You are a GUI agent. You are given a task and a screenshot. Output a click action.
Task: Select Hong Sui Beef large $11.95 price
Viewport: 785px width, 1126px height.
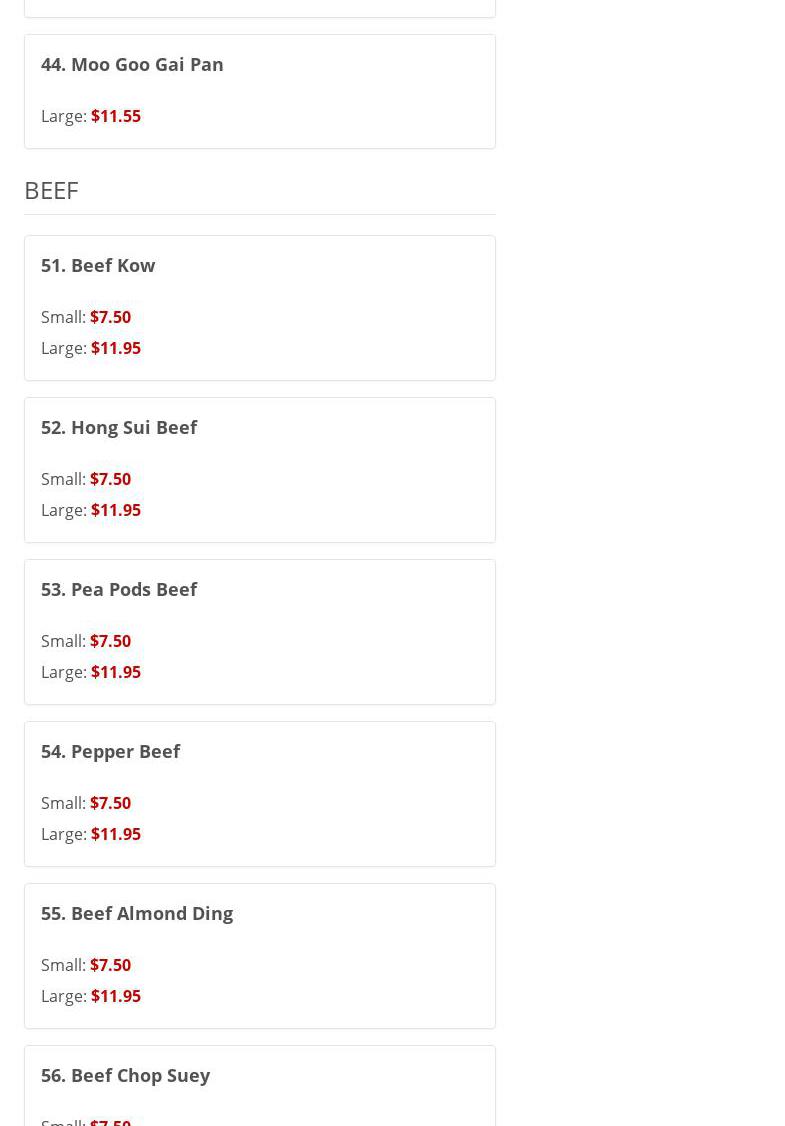click(x=115, y=510)
